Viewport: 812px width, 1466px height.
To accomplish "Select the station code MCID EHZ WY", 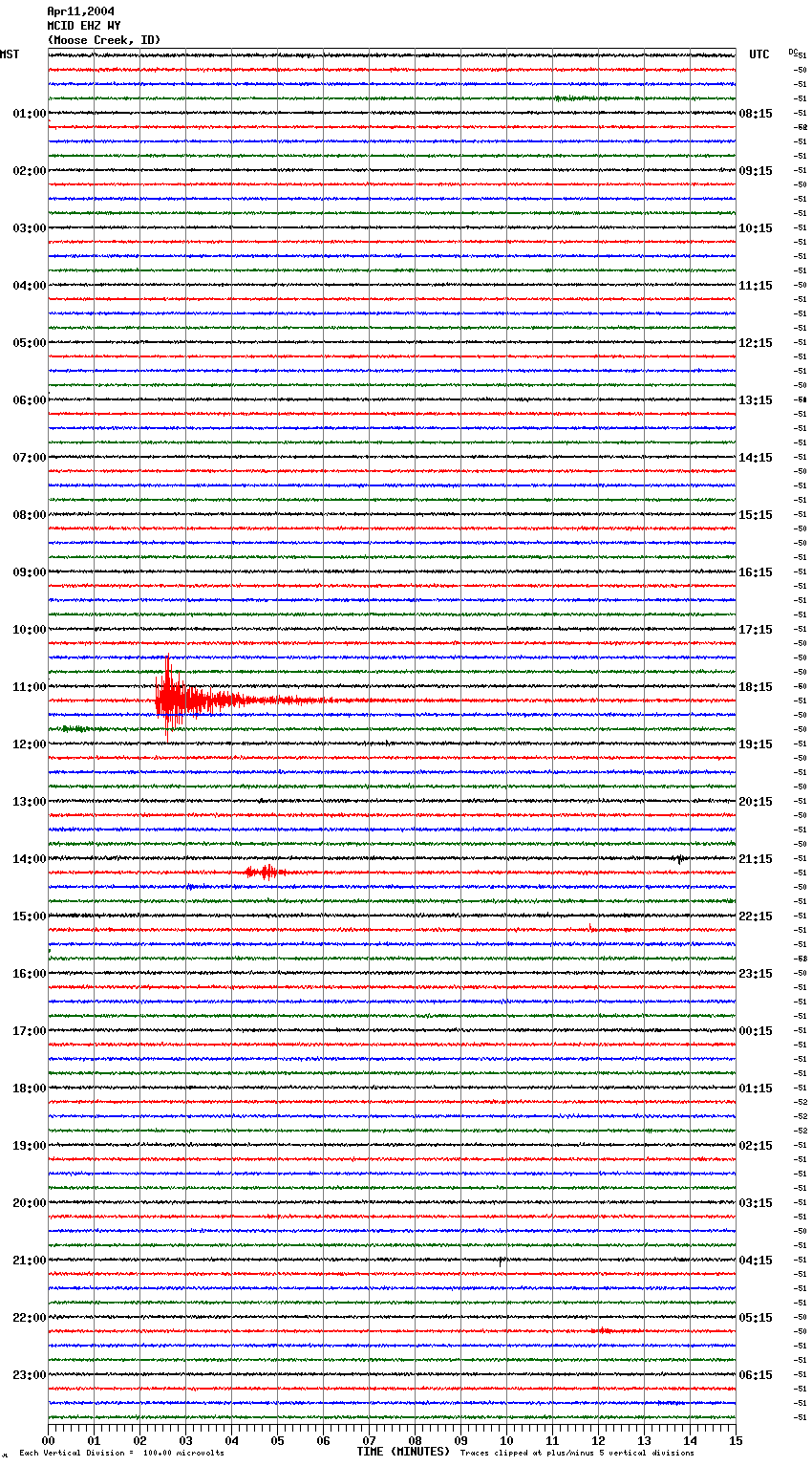I will [84, 26].
